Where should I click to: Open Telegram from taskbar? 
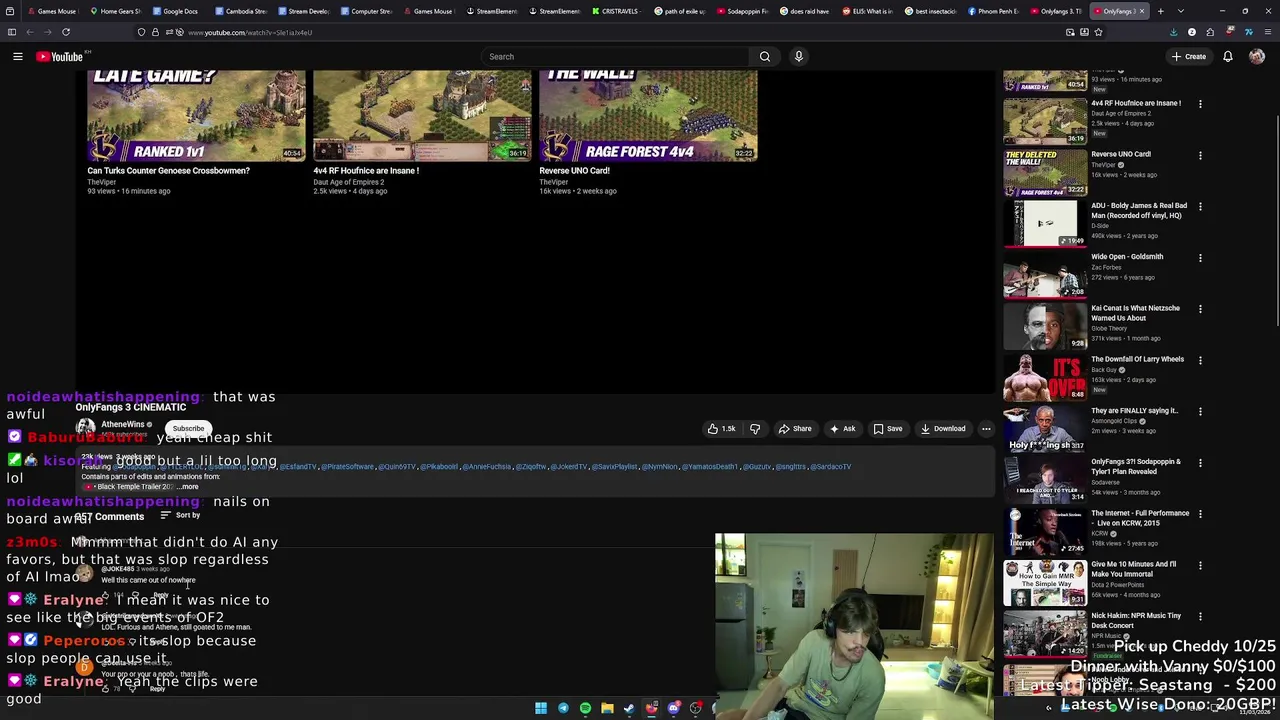[x=563, y=709]
